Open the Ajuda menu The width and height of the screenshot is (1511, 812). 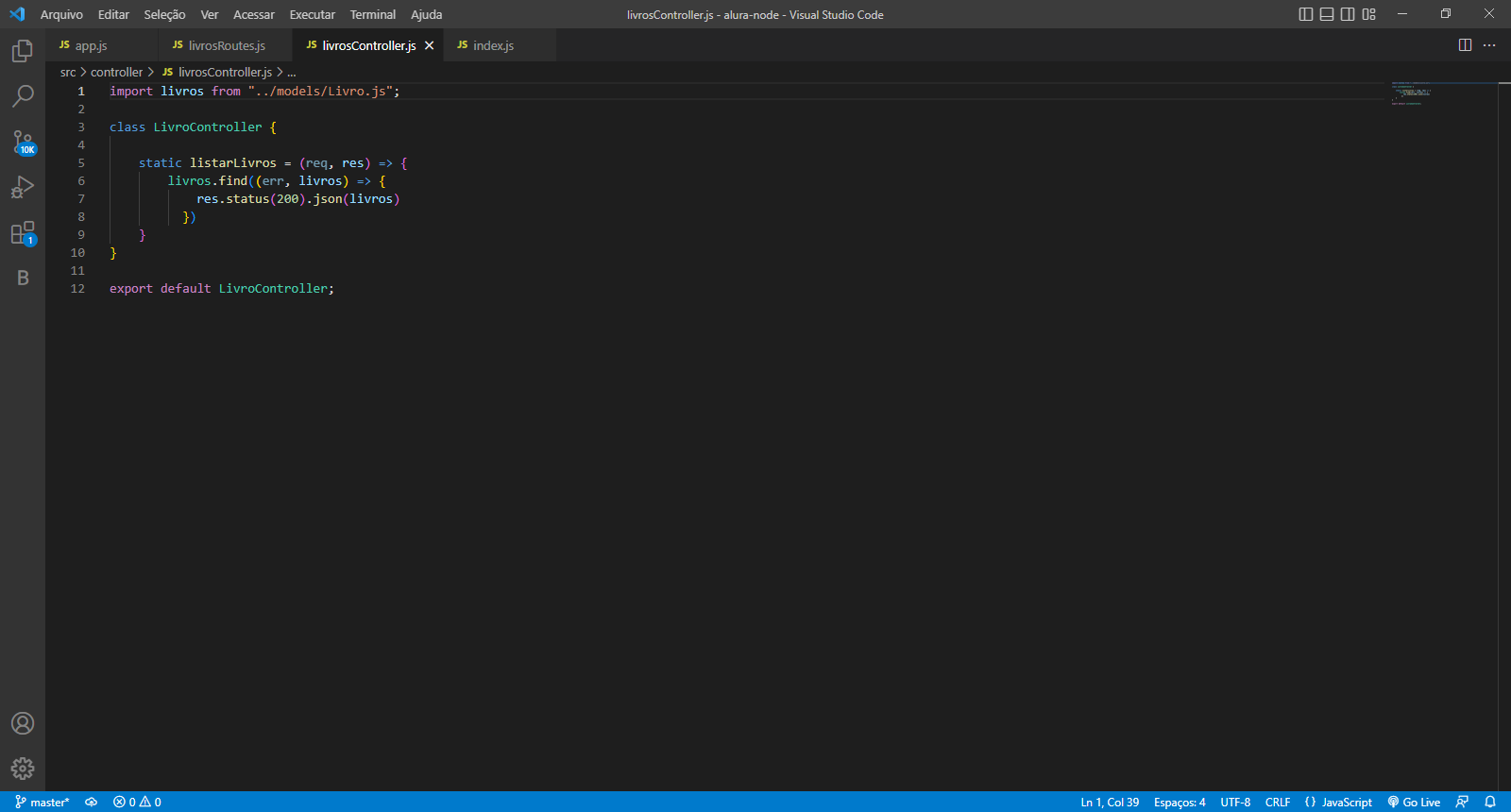coord(426,14)
